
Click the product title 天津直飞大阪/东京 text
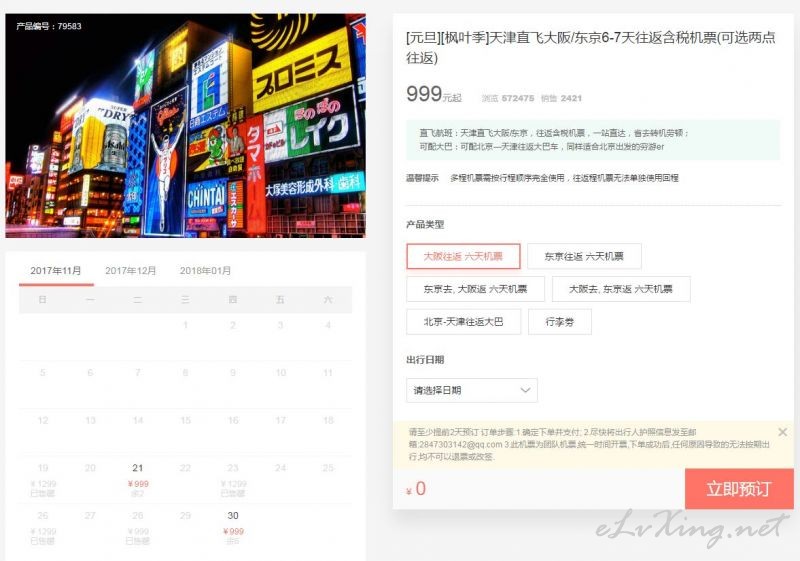[590, 47]
